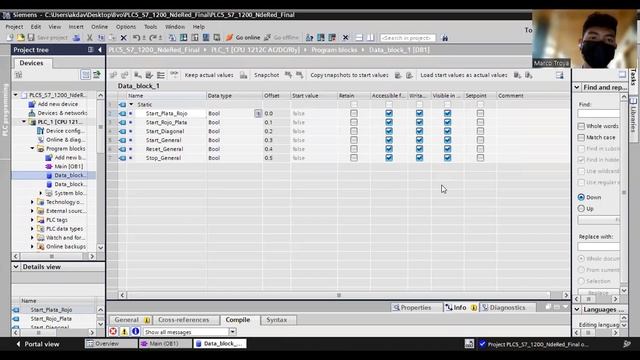The height and width of the screenshot is (360, 640).
Task: Expand the Technology objects folder
Action: (x=32, y=202)
